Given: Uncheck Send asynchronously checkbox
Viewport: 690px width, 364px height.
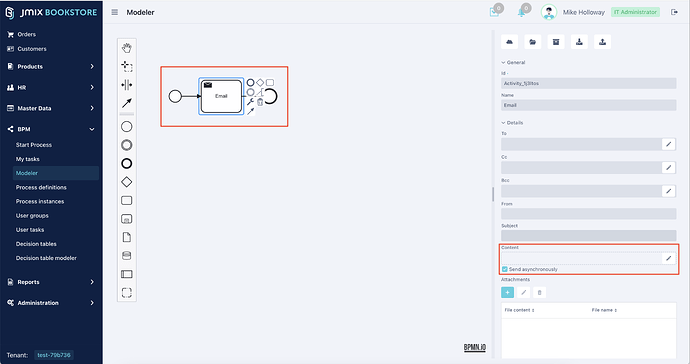Looking at the screenshot, I should tap(505, 269).
